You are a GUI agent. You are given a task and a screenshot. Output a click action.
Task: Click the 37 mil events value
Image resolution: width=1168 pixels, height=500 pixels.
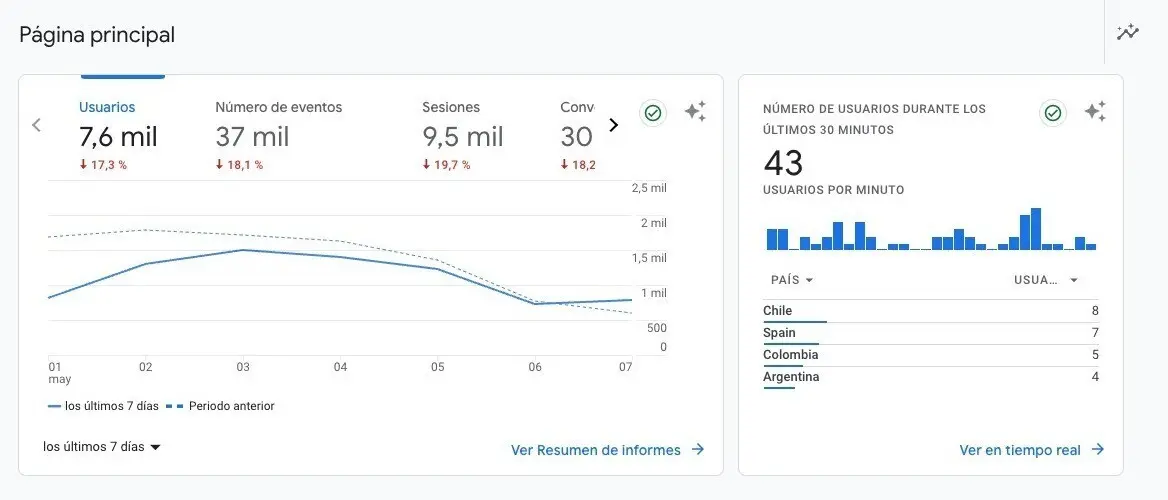(253, 137)
